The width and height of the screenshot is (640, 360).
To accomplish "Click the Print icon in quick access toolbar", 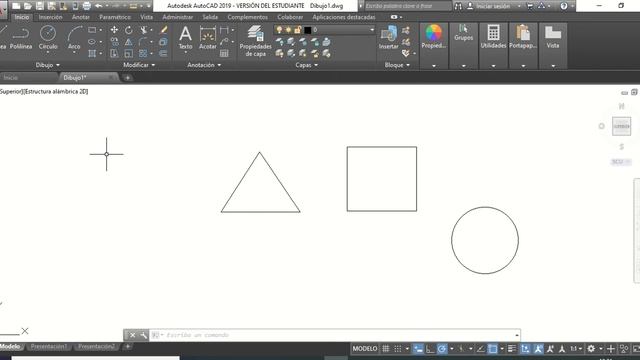I will (x=87, y=6).
